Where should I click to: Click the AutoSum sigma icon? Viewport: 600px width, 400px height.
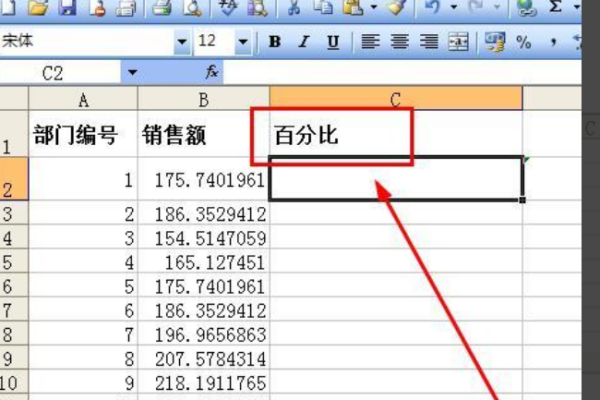click(556, 7)
